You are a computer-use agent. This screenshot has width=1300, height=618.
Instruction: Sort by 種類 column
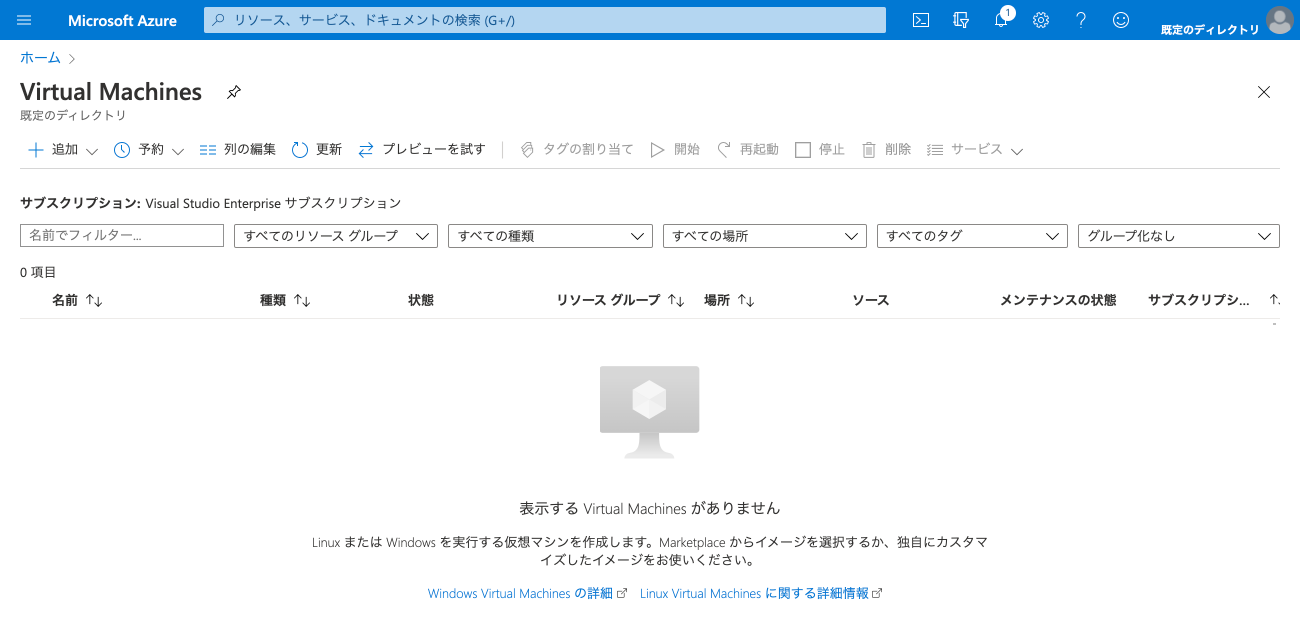tap(285, 300)
